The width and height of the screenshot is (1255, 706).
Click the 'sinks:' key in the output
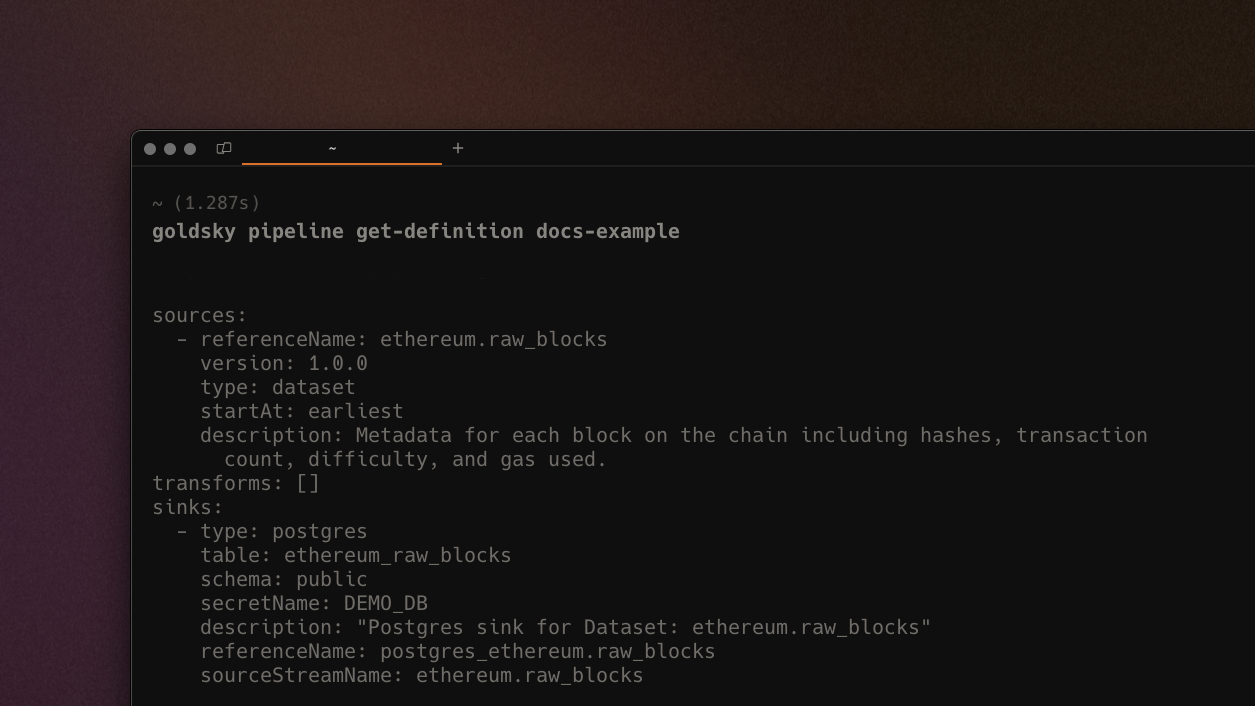click(x=188, y=507)
